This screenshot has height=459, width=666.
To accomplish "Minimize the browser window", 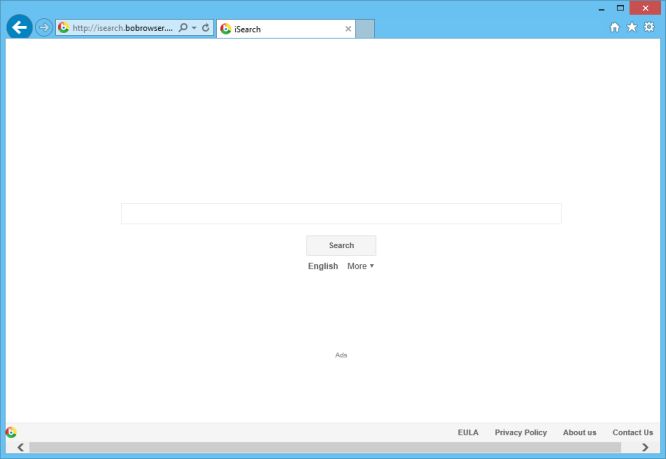I will pyautogui.click(x=601, y=8).
